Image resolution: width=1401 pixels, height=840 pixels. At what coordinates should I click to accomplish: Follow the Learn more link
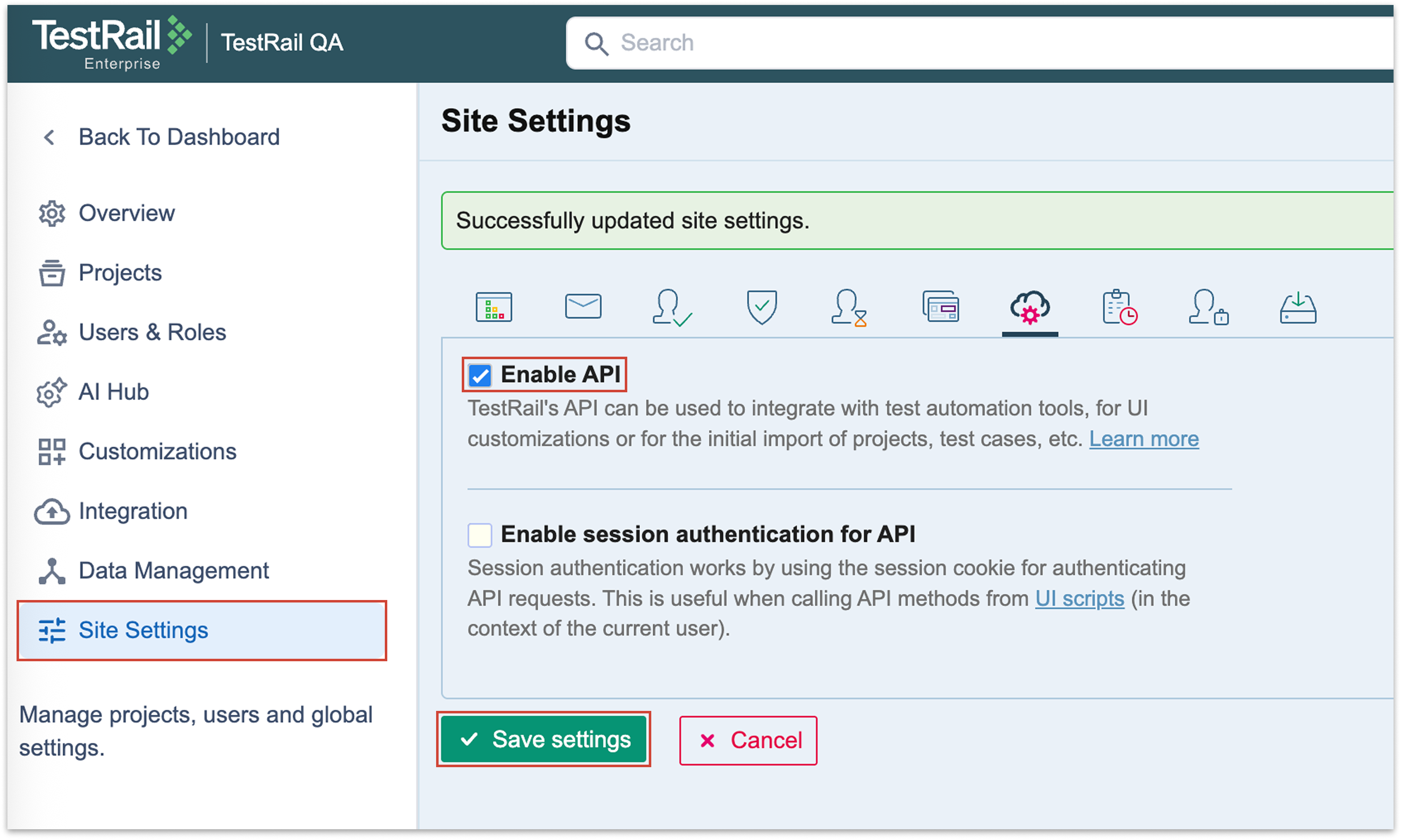tap(1144, 439)
